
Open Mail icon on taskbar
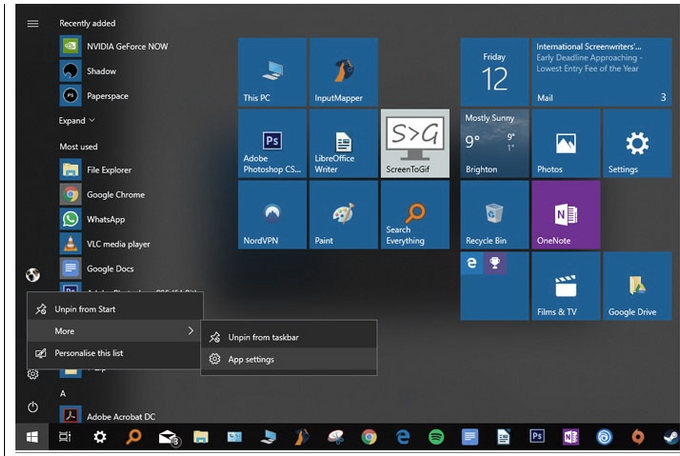(168, 437)
